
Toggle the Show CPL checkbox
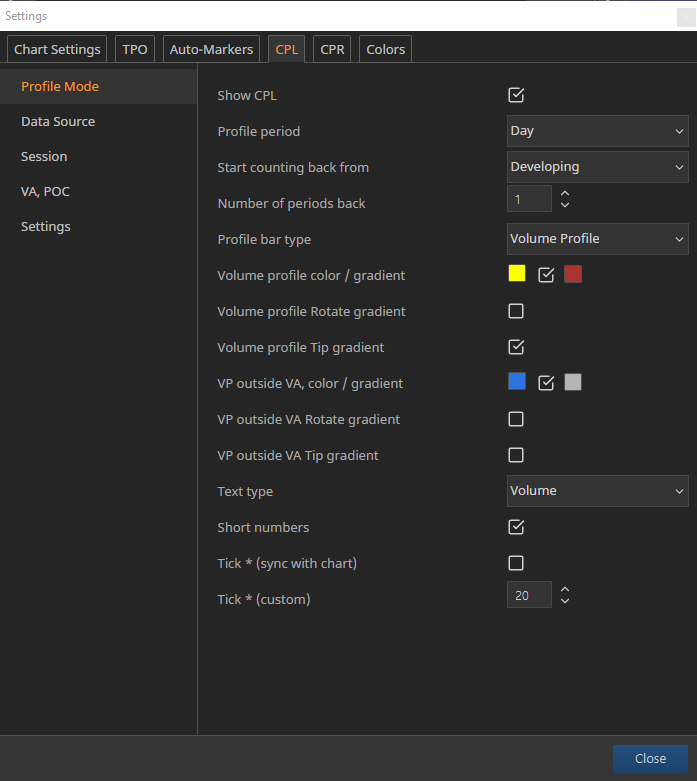(x=516, y=95)
